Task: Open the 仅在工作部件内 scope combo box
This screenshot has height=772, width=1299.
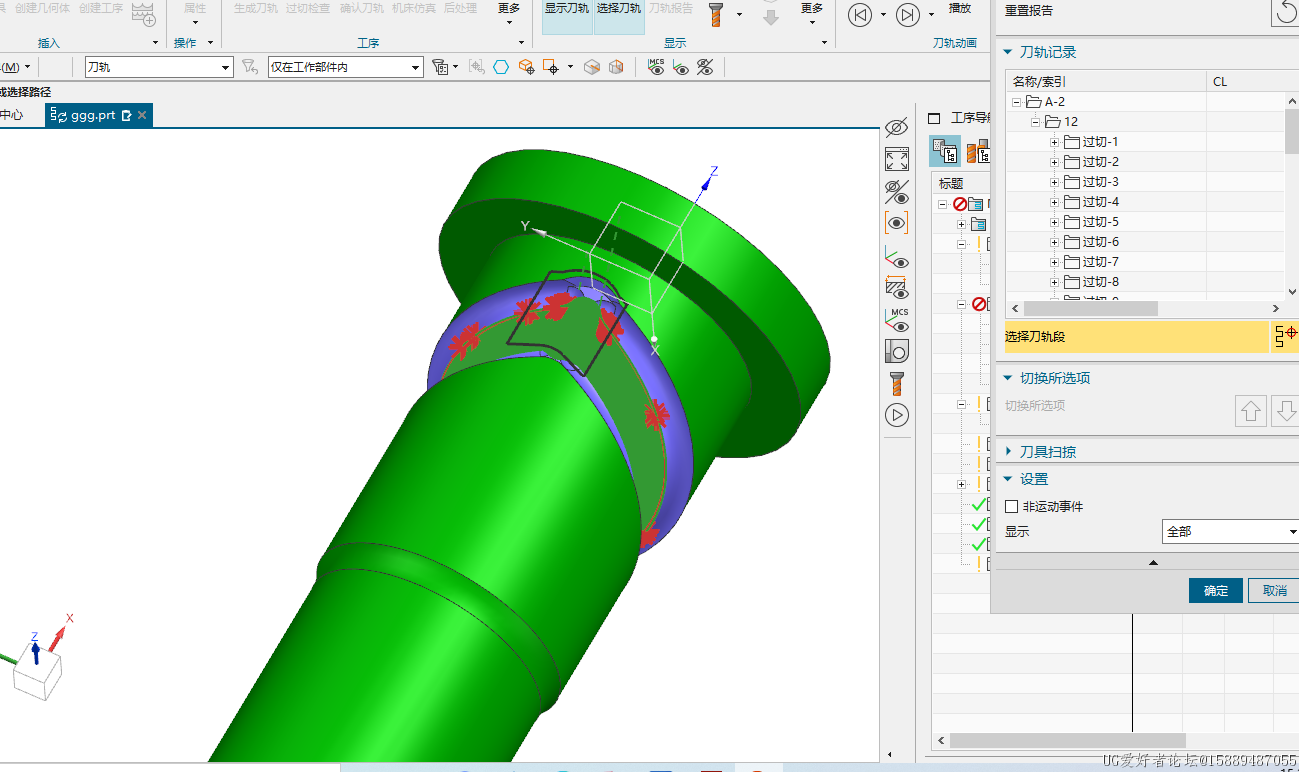Action: click(x=346, y=67)
